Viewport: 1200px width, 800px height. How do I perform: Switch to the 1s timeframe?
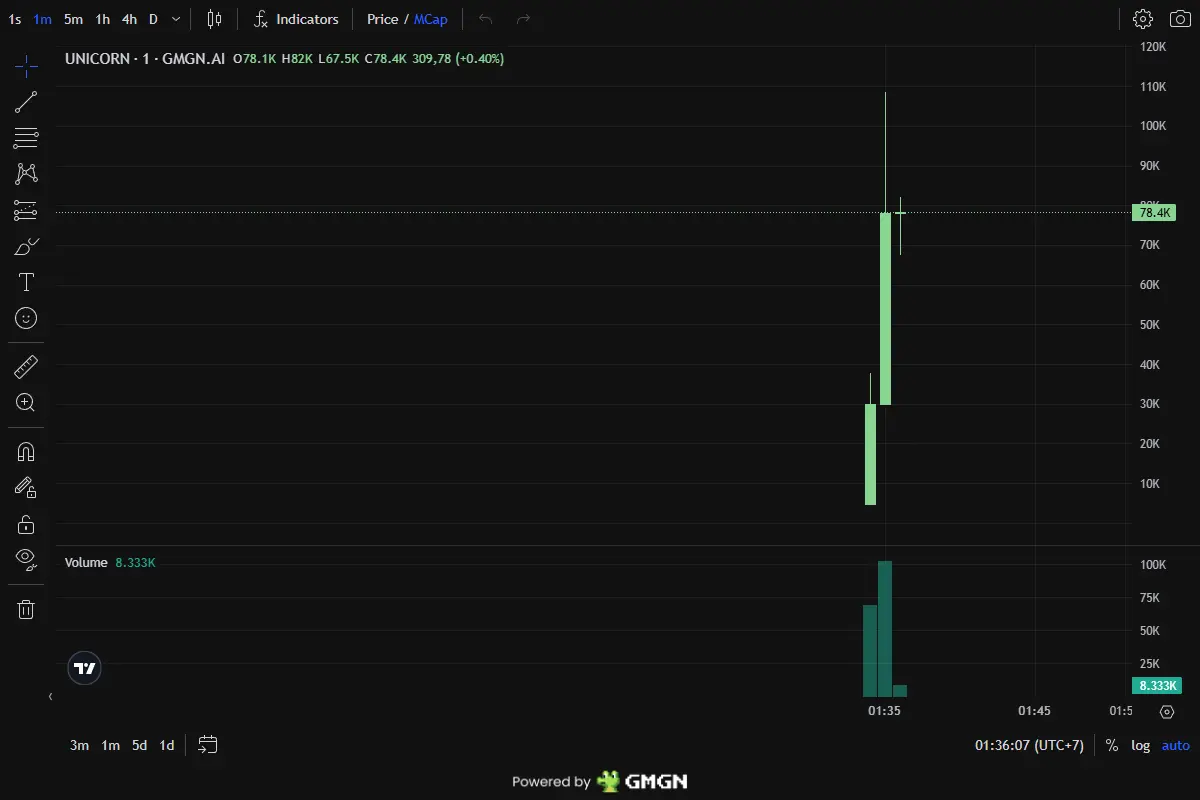tap(15, 19)
